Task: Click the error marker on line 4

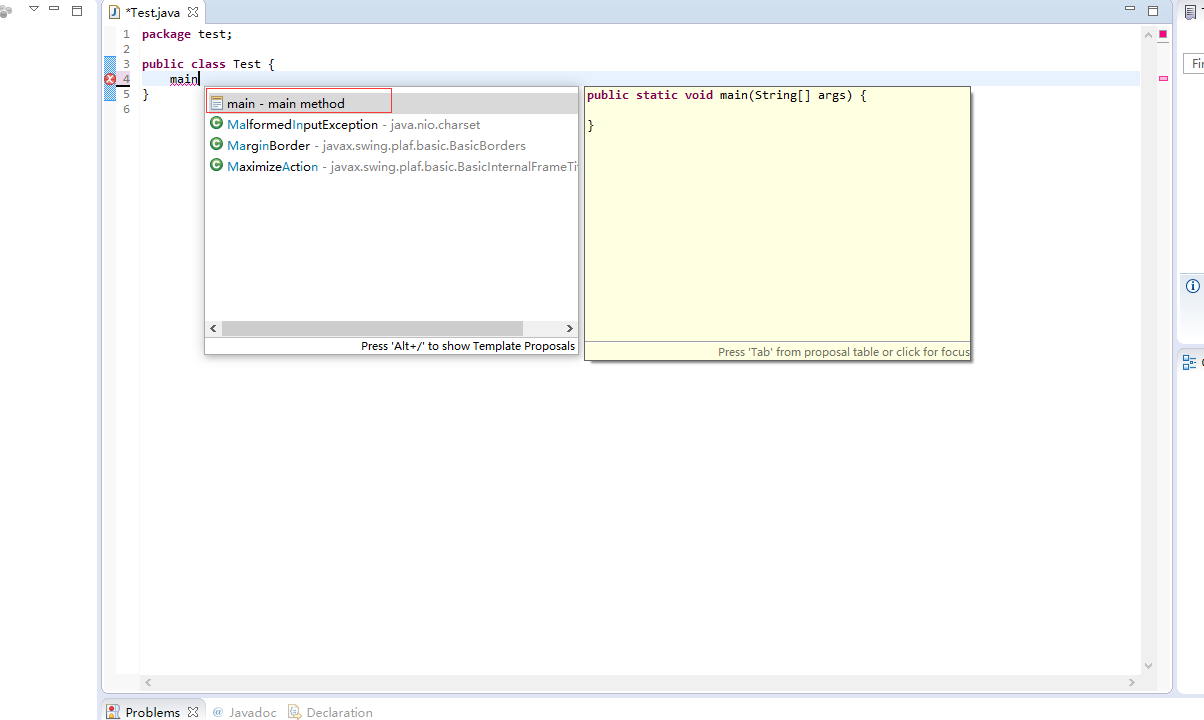Action: [110, 79]
